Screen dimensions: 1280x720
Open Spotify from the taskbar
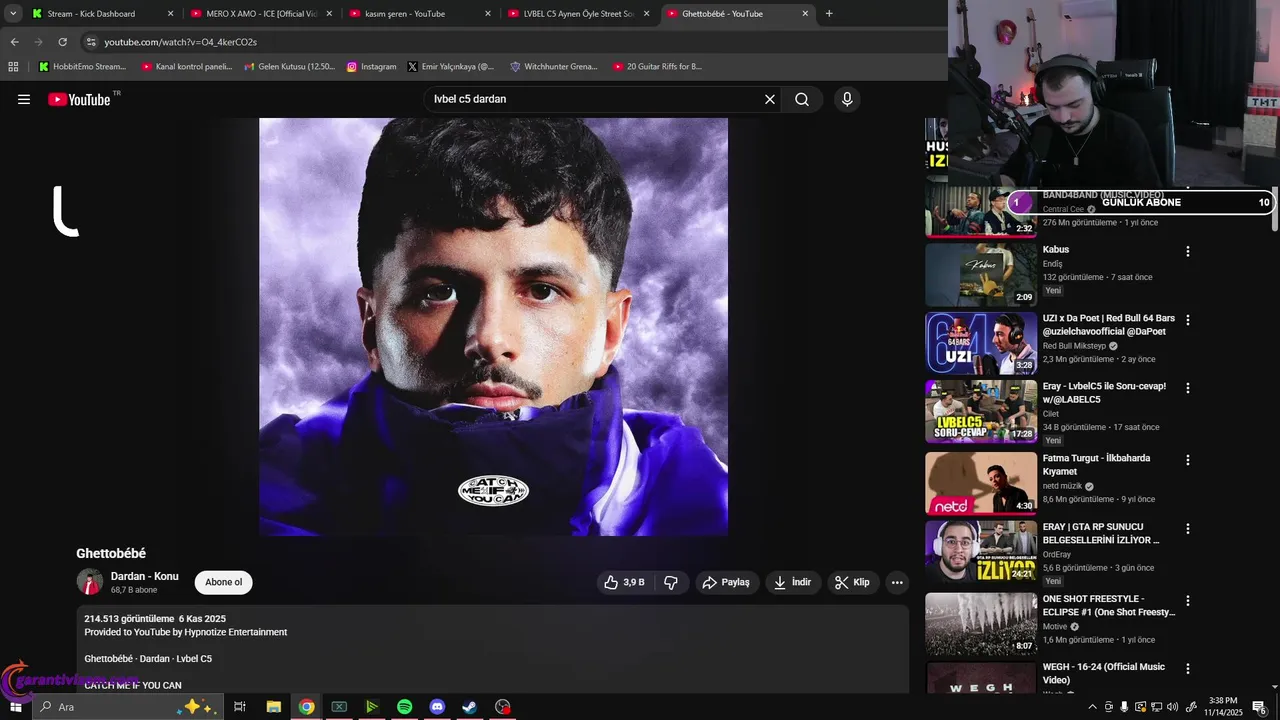click(404, 707)
